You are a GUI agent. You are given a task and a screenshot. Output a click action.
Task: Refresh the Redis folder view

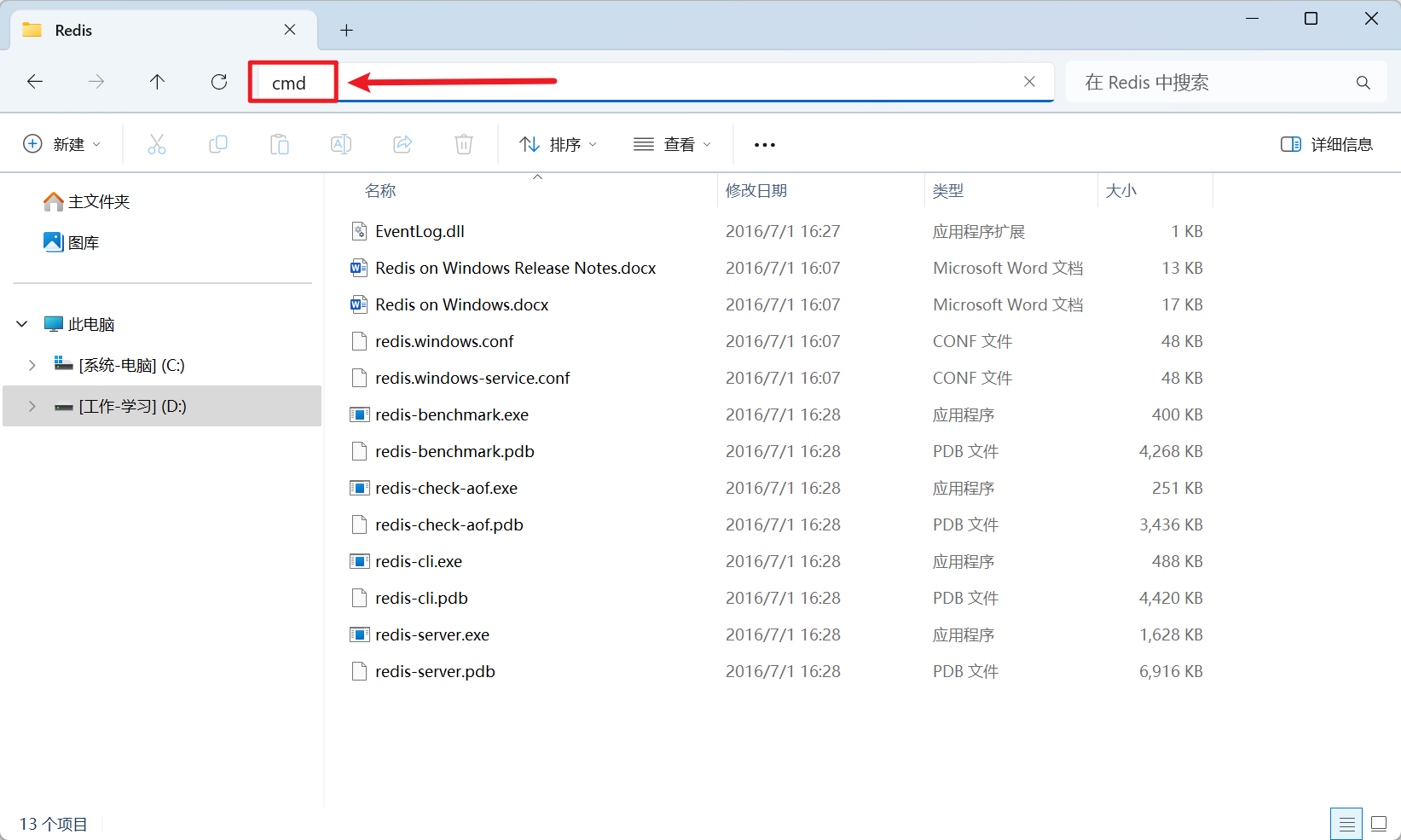point(219,82)
